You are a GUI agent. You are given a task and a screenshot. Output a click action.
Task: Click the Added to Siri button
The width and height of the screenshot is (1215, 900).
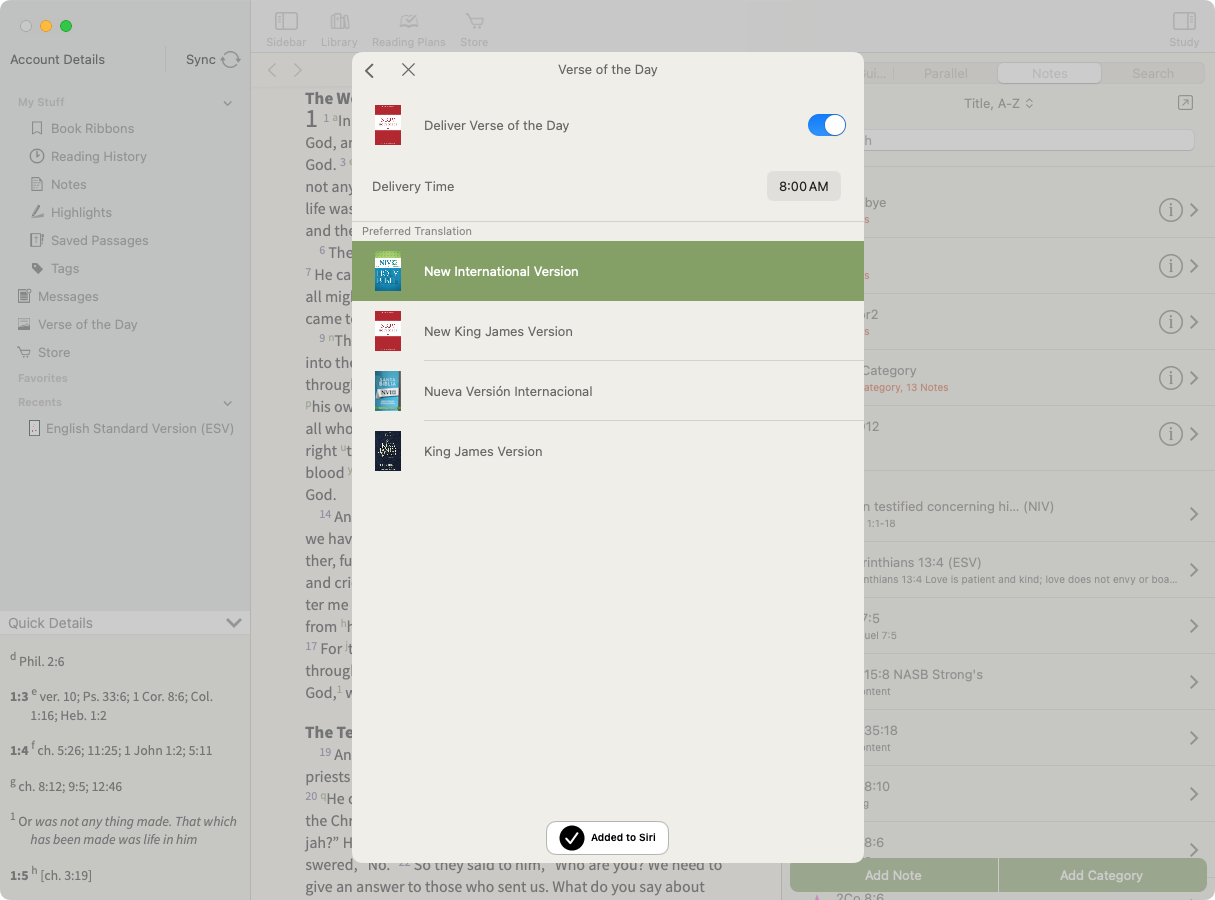pyautogui.click(x=608, y=838)
